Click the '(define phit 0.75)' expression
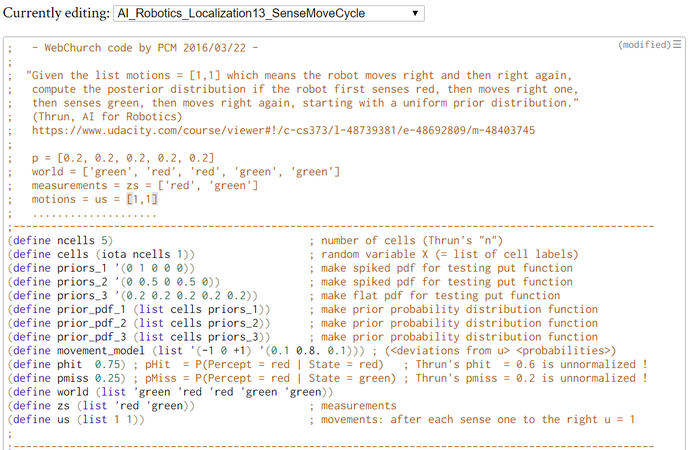Viewport: 690px width, 450px height. (x=66, y=364)
